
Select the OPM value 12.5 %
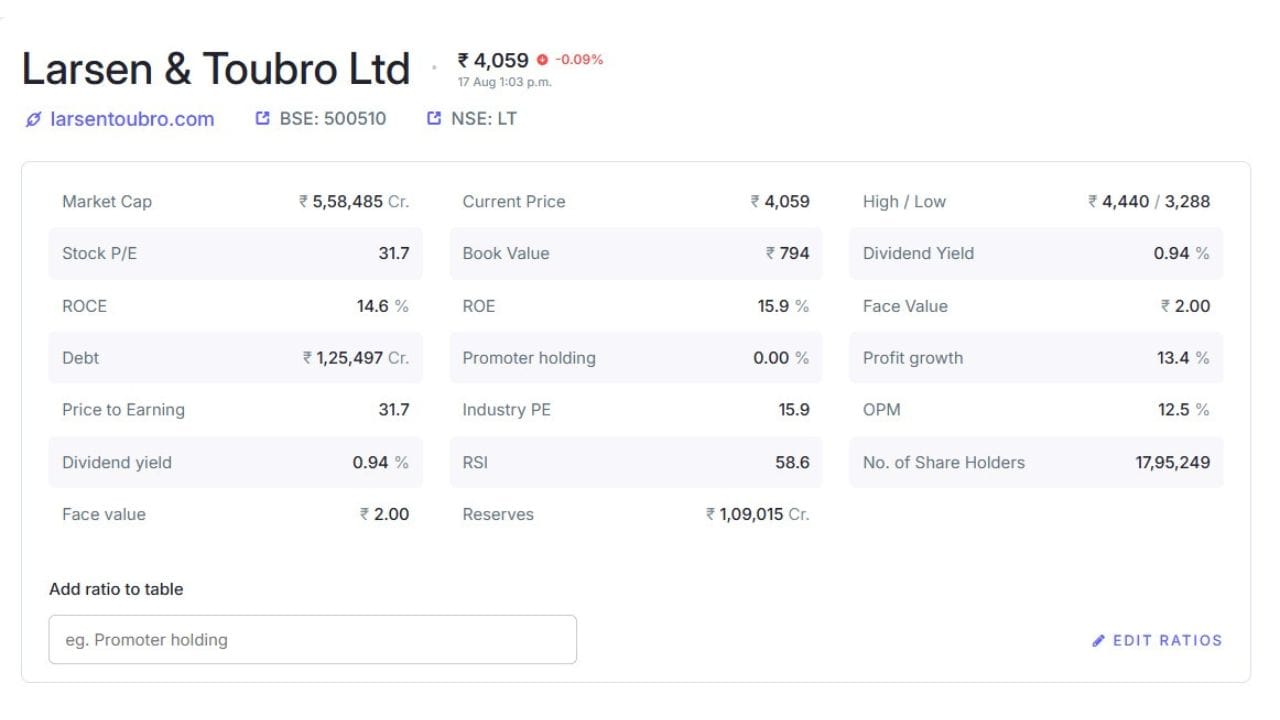(1184, 410)
